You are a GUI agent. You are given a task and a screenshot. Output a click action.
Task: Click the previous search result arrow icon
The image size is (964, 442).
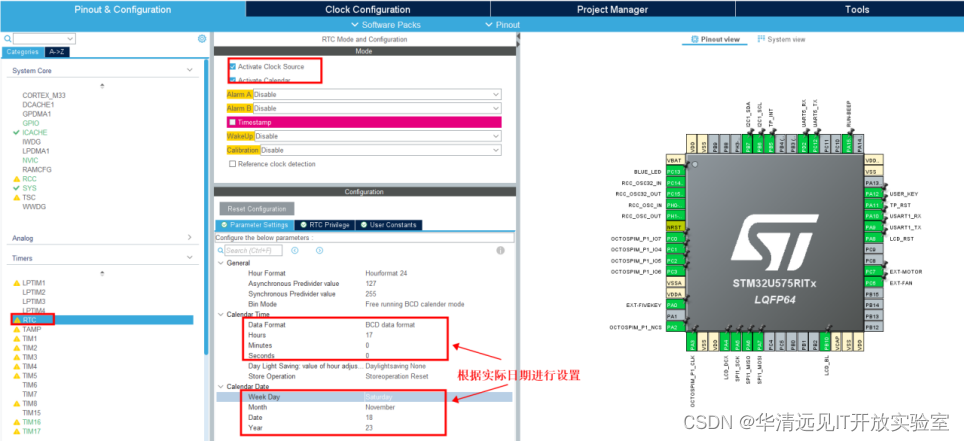tap(294, 250)
